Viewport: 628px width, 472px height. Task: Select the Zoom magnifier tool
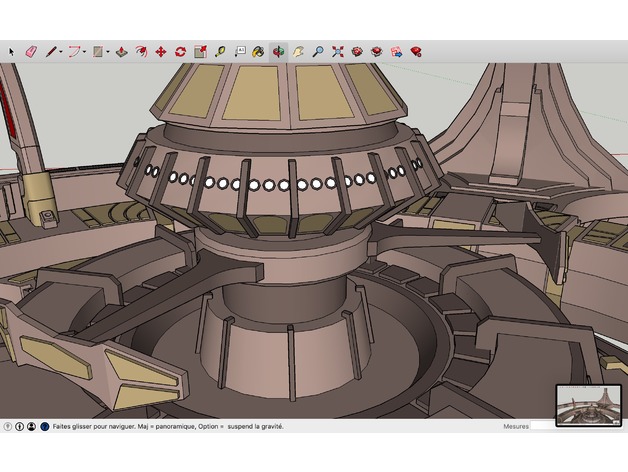[318, 51]
